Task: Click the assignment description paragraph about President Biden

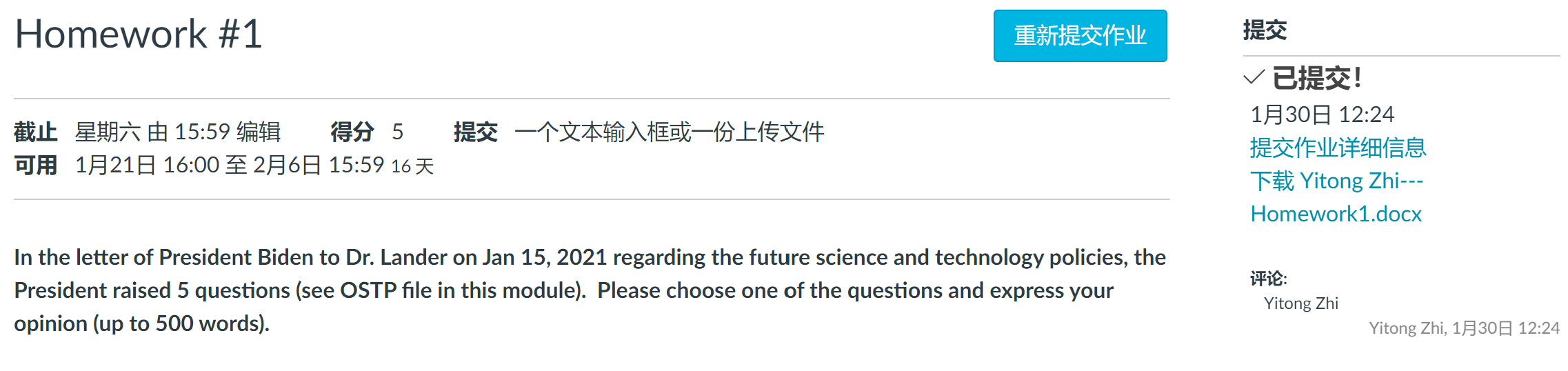Action: tap(590, 290)
